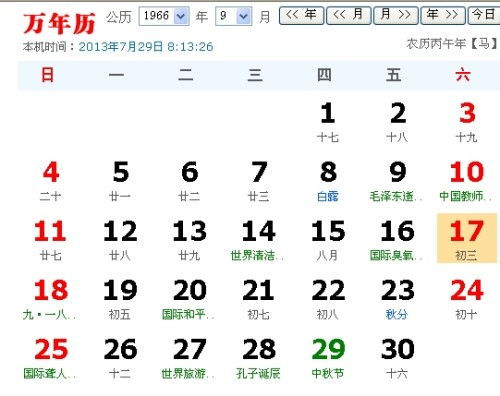This screenshot has width=500, height=396.
Task: Click the 万年历 logo title
Action: 59,24
